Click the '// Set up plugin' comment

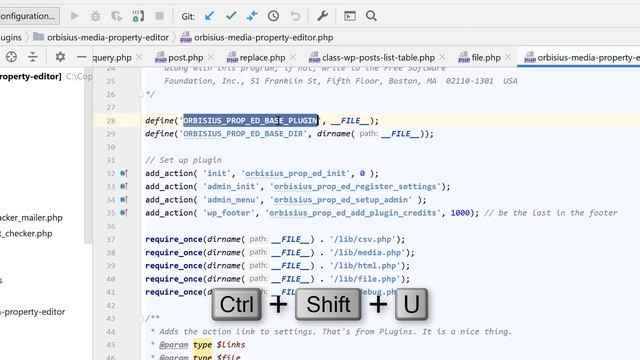(183, 160)
